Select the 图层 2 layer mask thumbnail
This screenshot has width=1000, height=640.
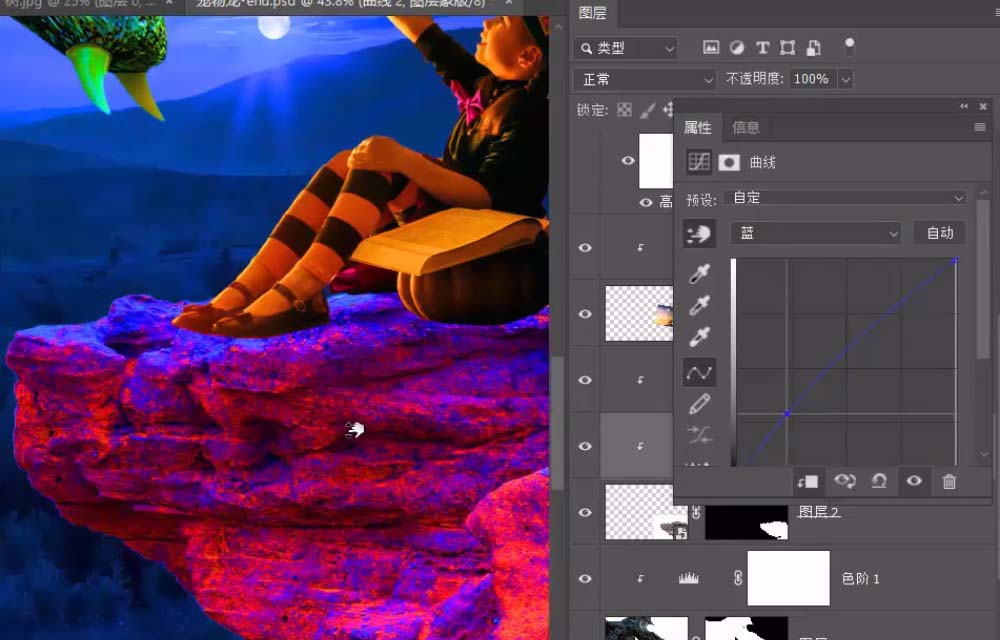[x=746, y=523]
